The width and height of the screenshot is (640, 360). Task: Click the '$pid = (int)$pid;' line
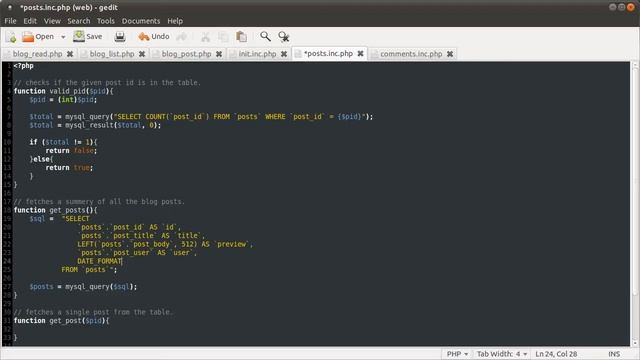pos(63,100)
